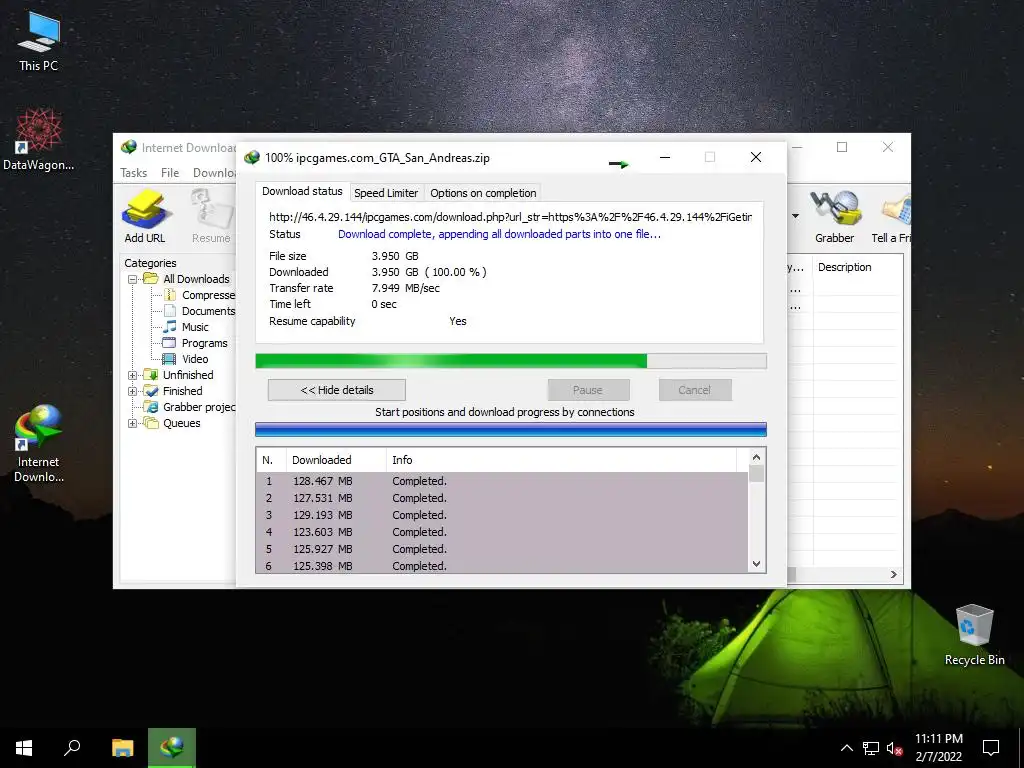Open the Windows Start menu

click(24, 748)
